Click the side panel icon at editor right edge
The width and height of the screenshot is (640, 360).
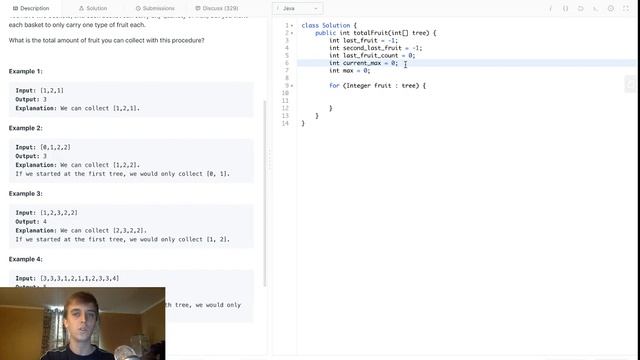tap(630, 84)
